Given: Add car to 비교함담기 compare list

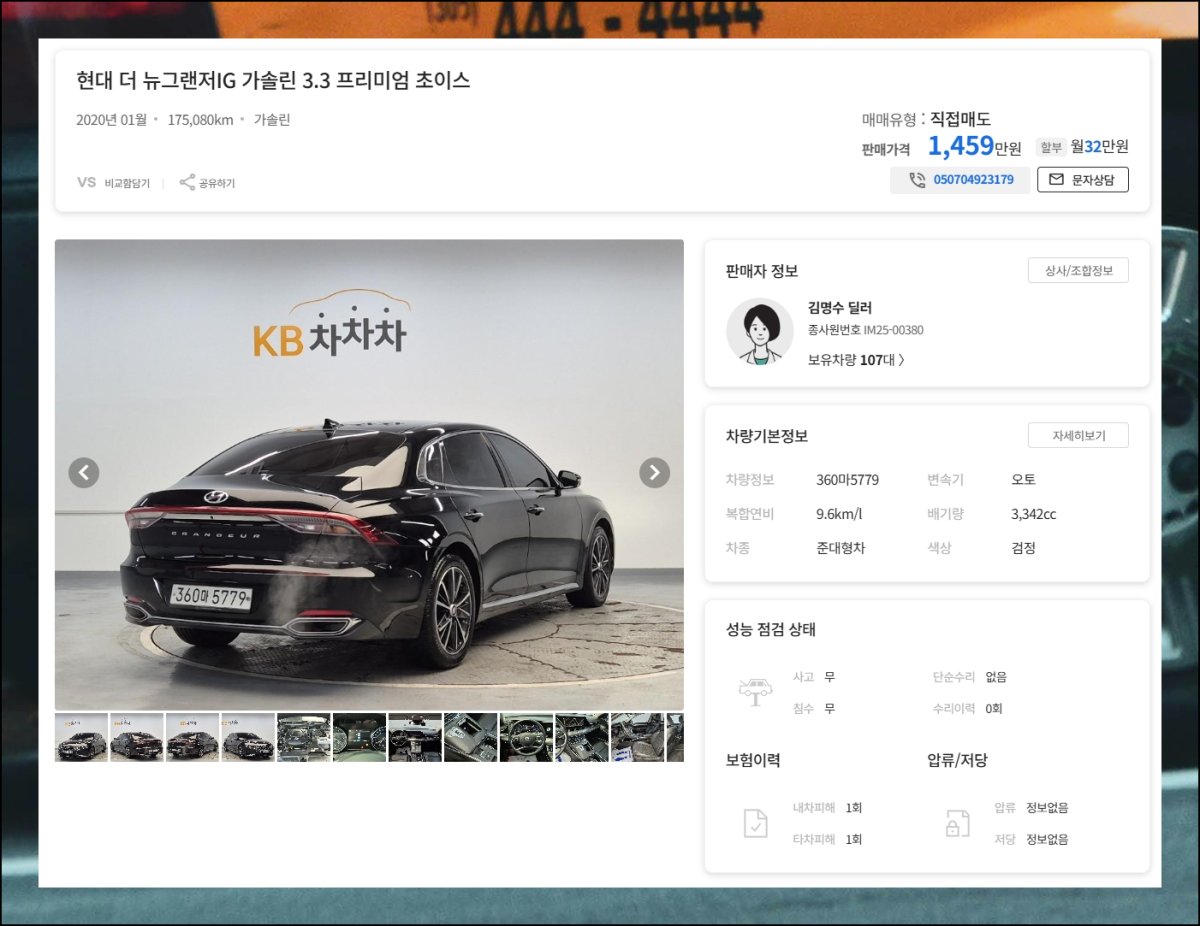Looking at the screenshot, I should coord(127,183).
